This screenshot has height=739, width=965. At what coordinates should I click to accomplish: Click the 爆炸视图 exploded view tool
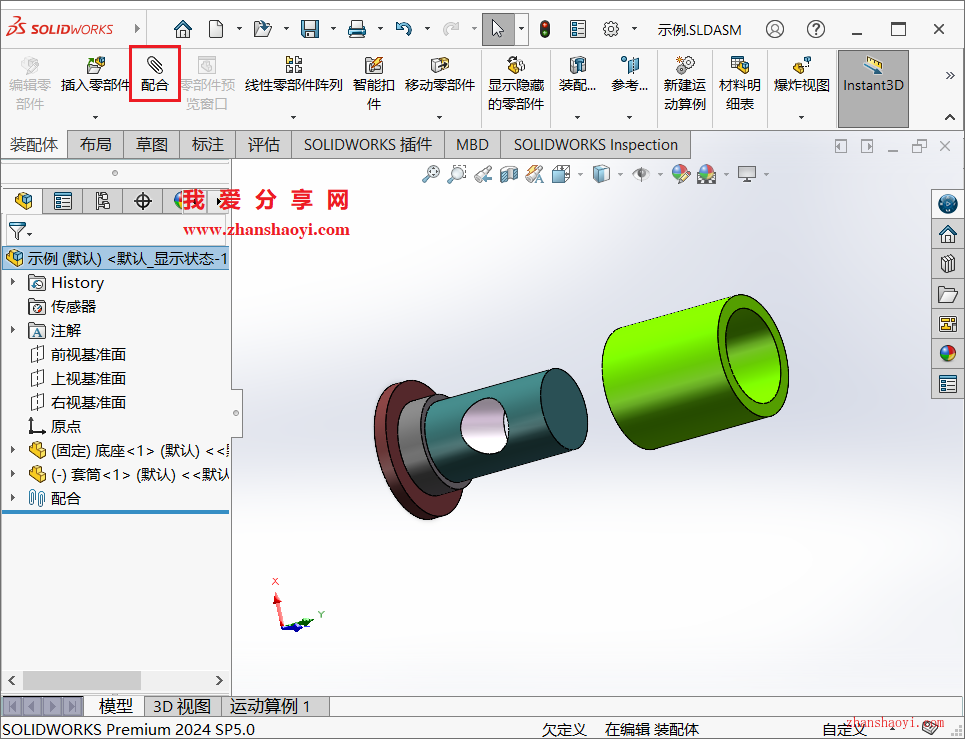click(x=801, y=74)
